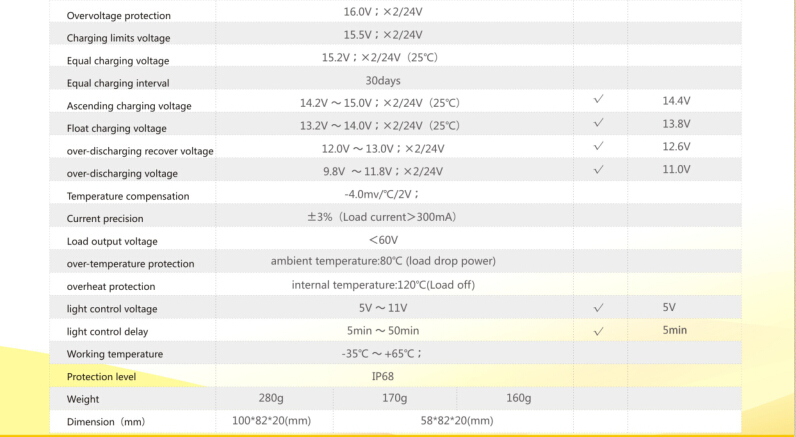Click the 5min light control delay value
796x437 pixels.
[x=675, y=330]
